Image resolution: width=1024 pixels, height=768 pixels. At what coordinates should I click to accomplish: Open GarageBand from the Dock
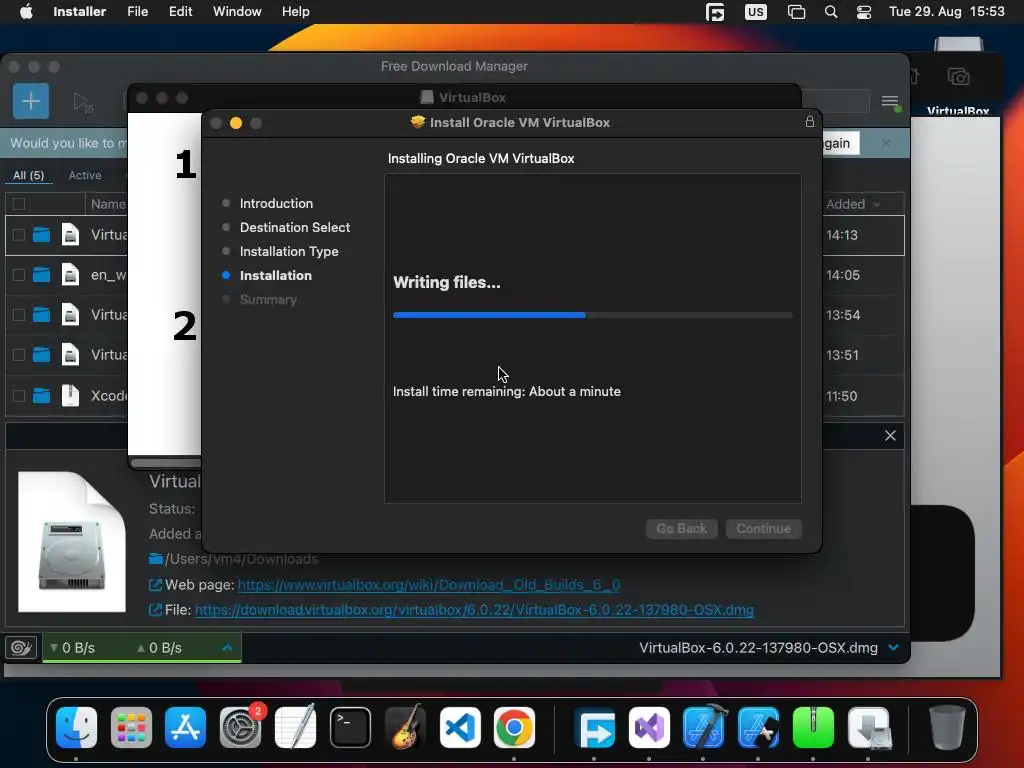pyautogui.click(x=405, y=727)
